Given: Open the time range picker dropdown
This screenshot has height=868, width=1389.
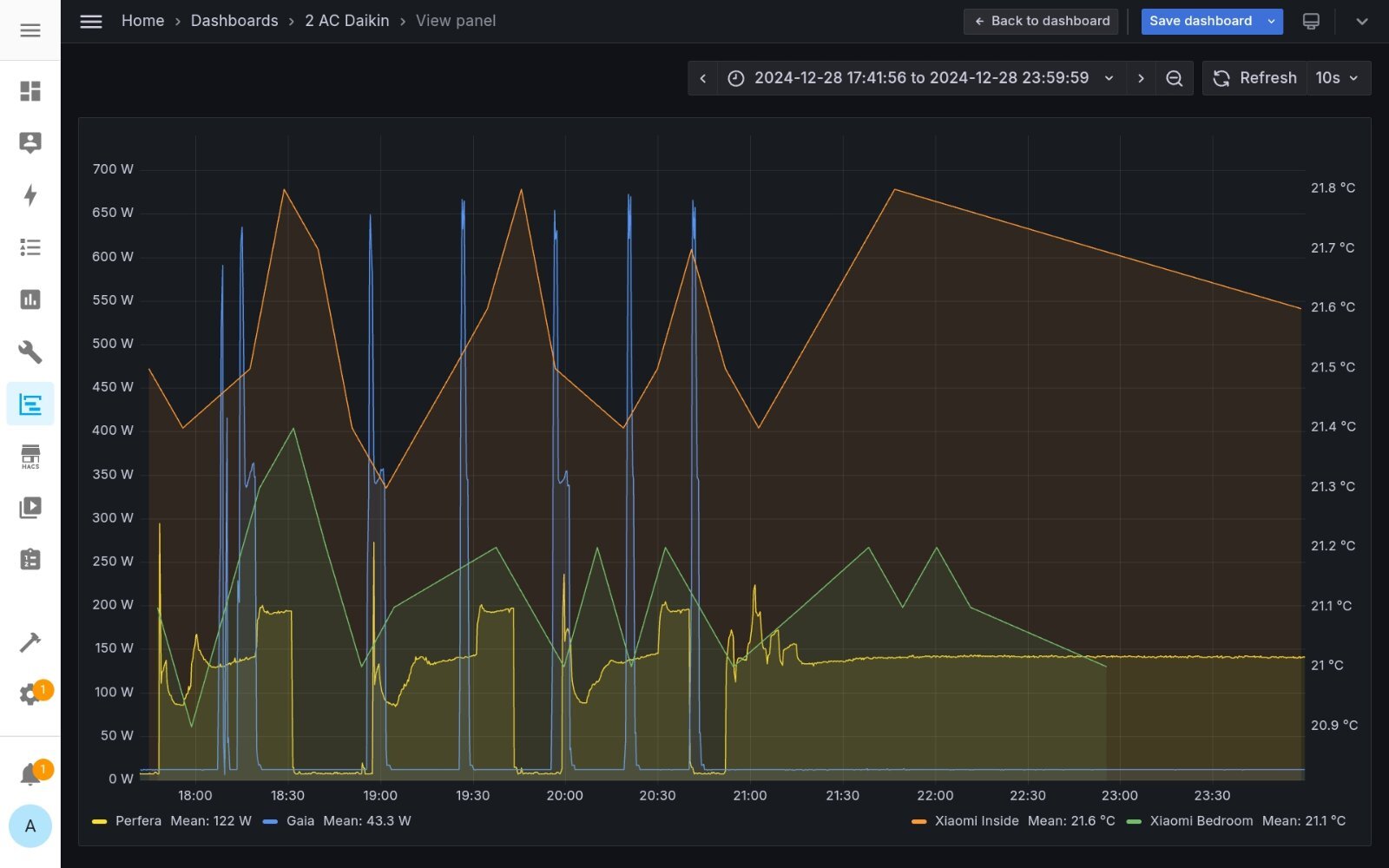Looking at the screenshot, I should click(920, 78).
